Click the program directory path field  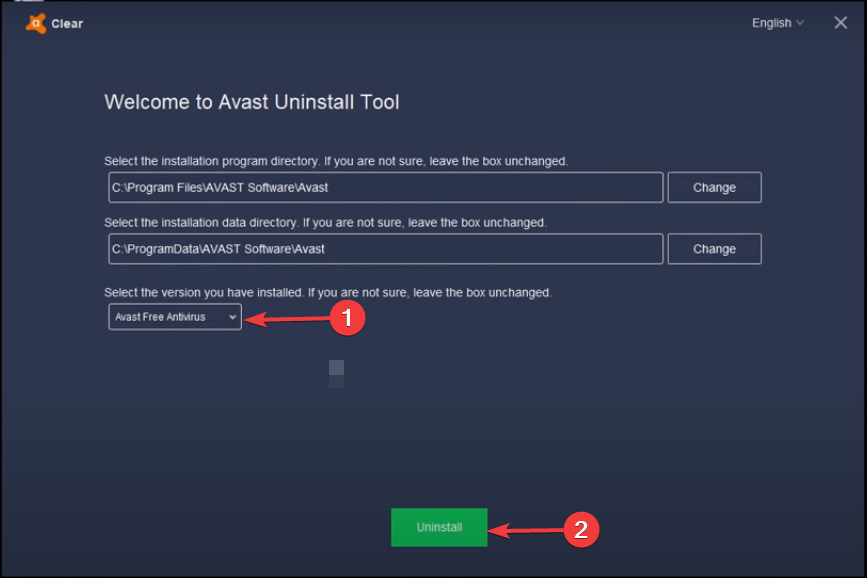[385, 188]
